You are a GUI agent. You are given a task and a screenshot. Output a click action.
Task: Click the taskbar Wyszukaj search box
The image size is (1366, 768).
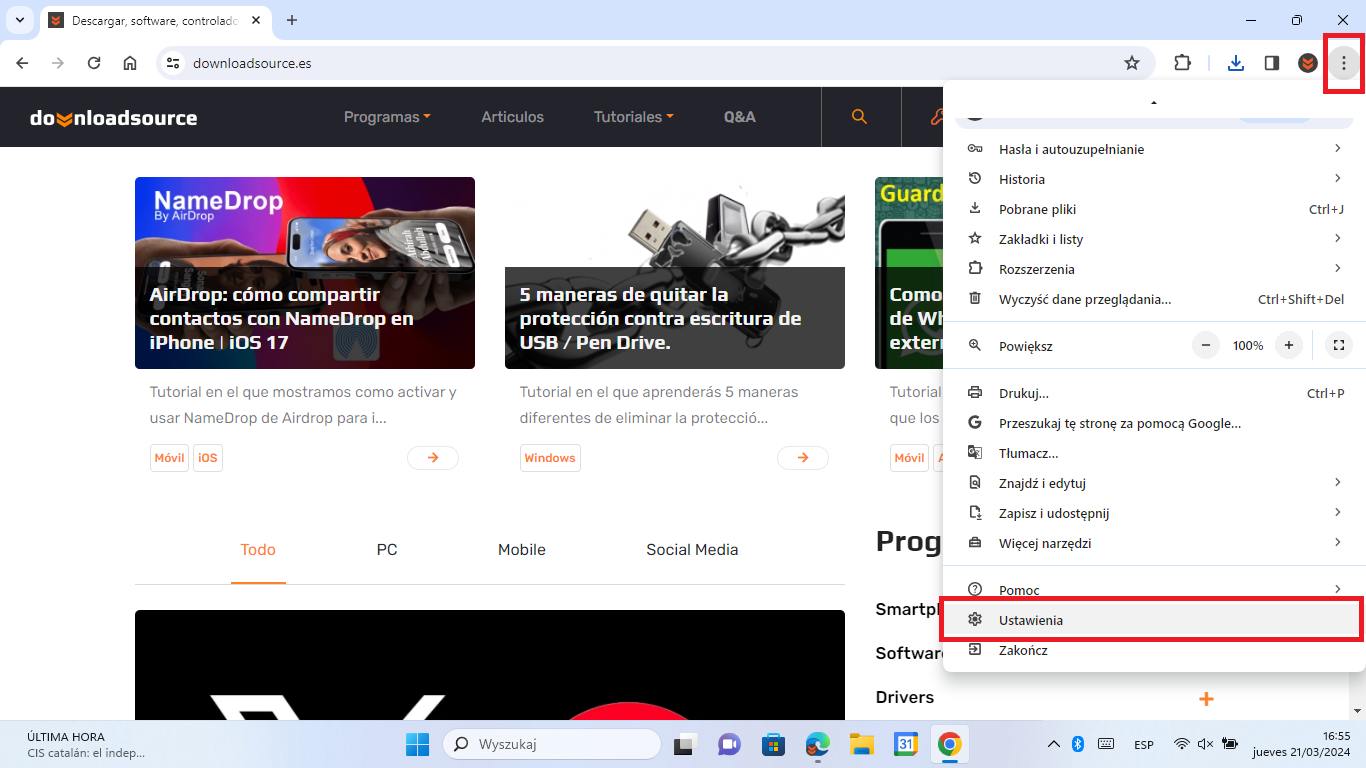551,744
